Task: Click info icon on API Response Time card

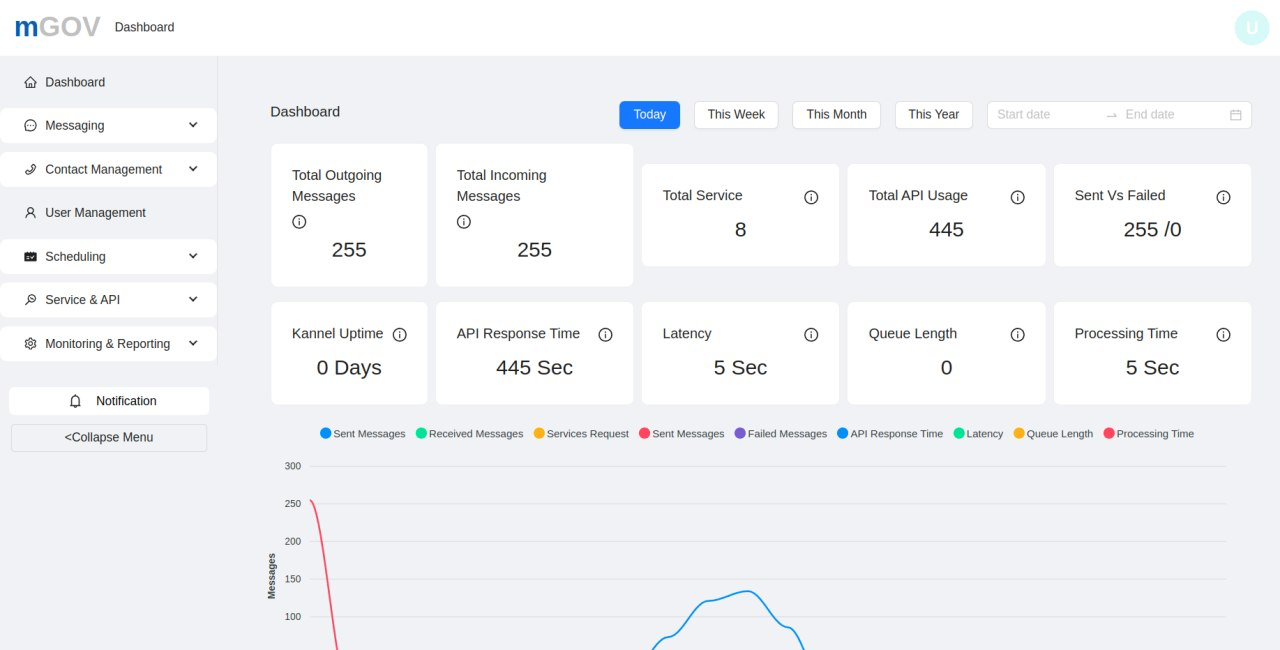Action: (x=605, y=335)
